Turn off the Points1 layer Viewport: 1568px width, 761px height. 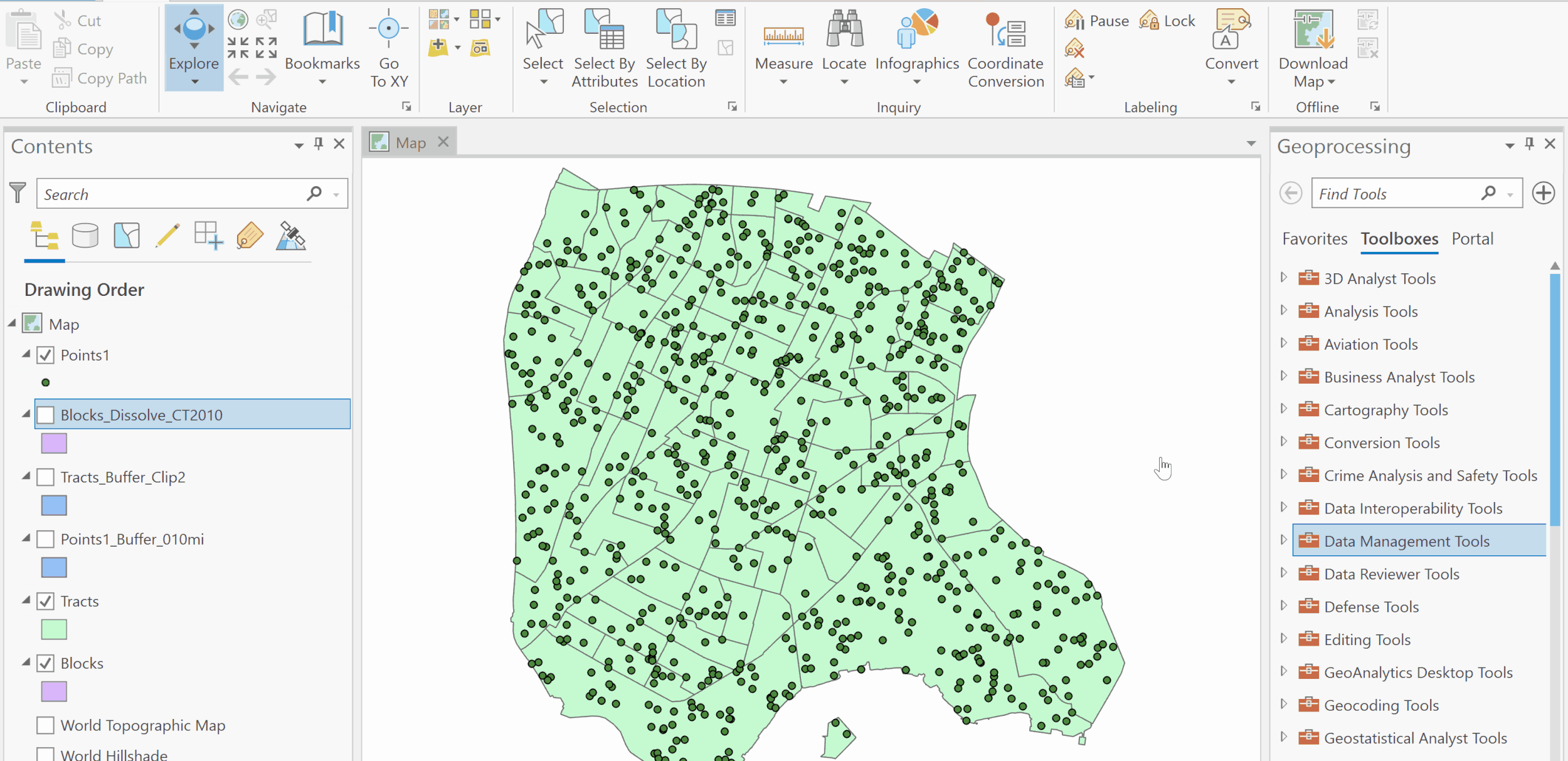coord(45,354)
